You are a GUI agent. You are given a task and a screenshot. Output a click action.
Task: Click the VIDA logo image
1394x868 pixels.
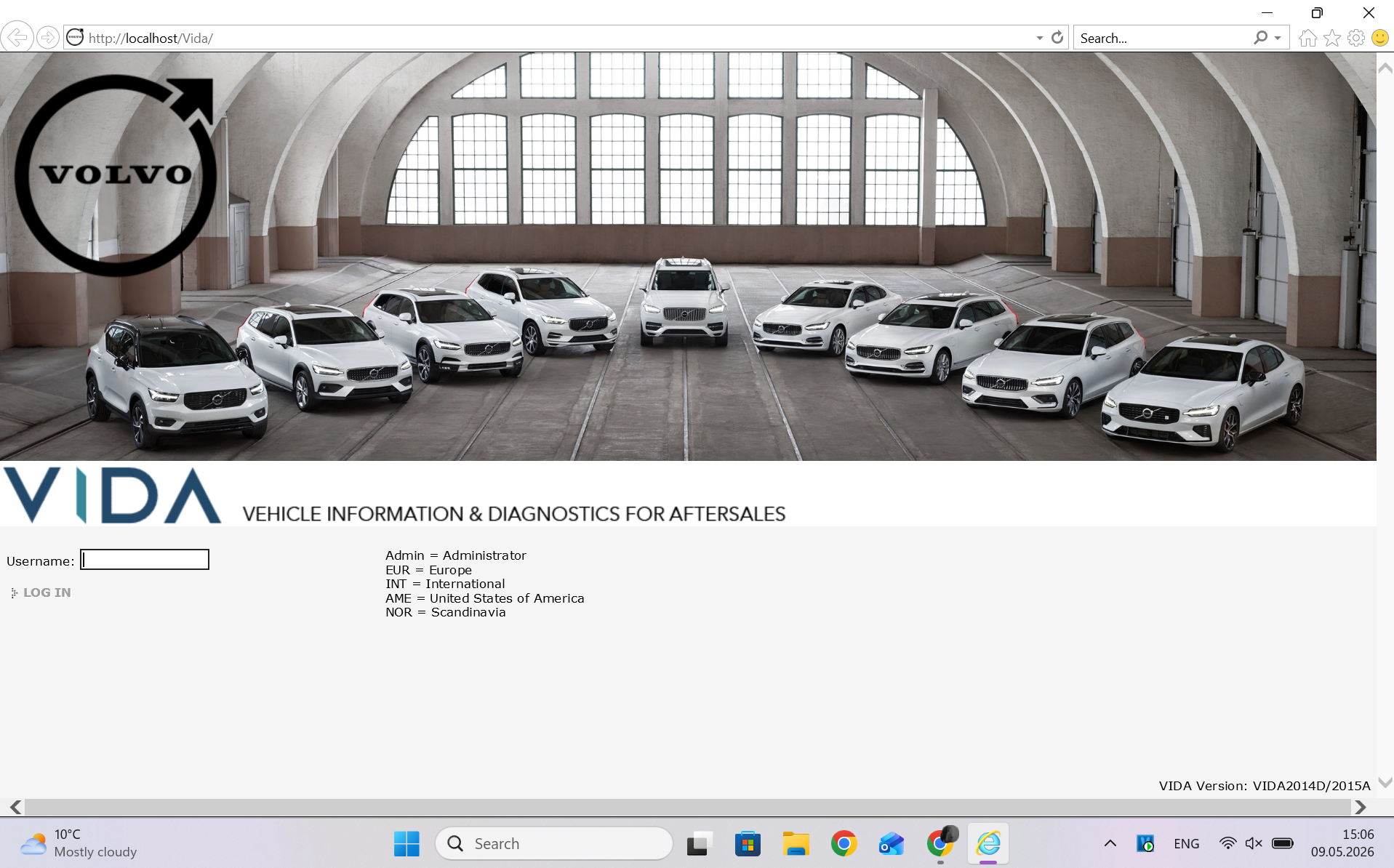click(113, 495)
